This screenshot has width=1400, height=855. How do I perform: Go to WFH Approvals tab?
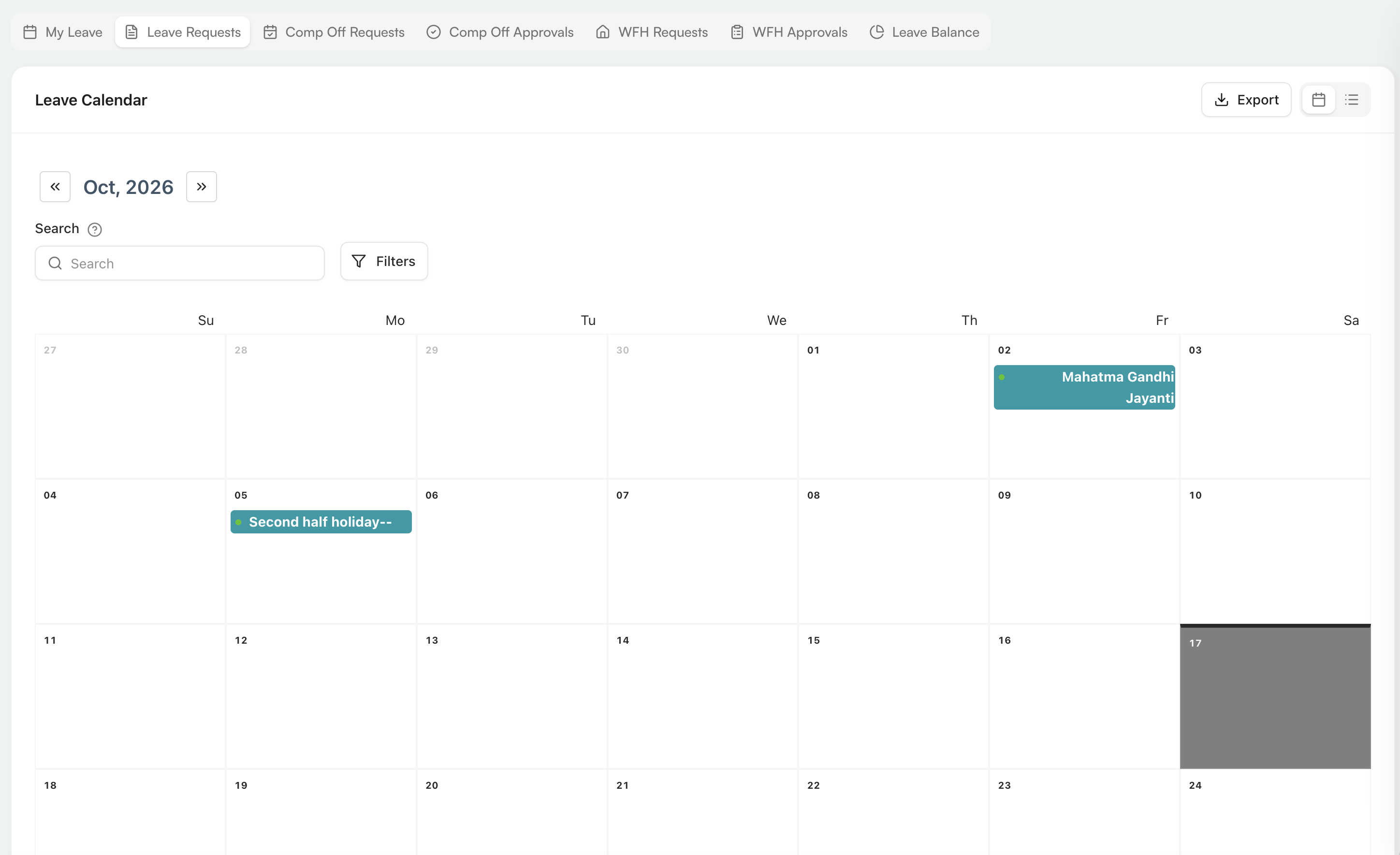788,32
